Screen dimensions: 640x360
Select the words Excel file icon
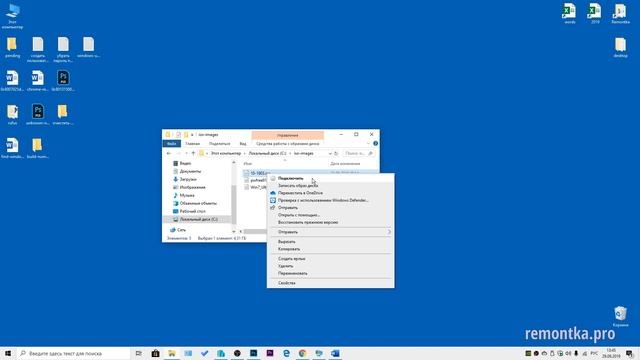pyautogui.click(x=569, y=13)
